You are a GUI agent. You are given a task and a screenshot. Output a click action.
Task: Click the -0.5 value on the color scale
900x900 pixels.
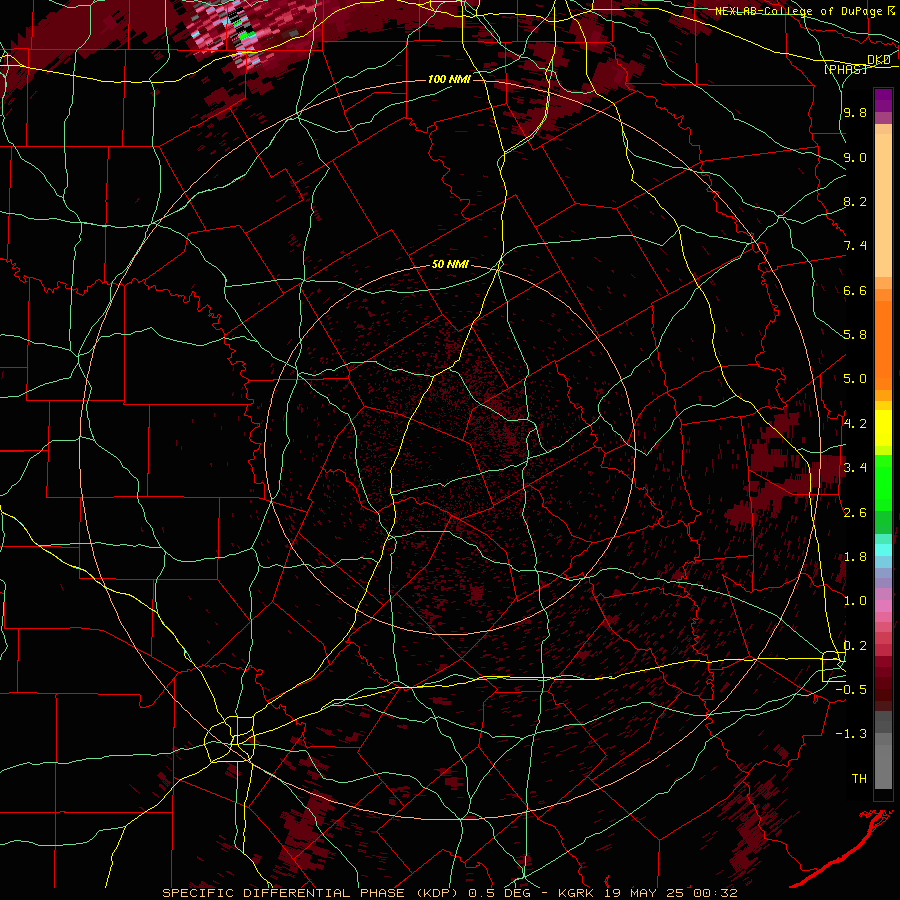tap(851, 689)
